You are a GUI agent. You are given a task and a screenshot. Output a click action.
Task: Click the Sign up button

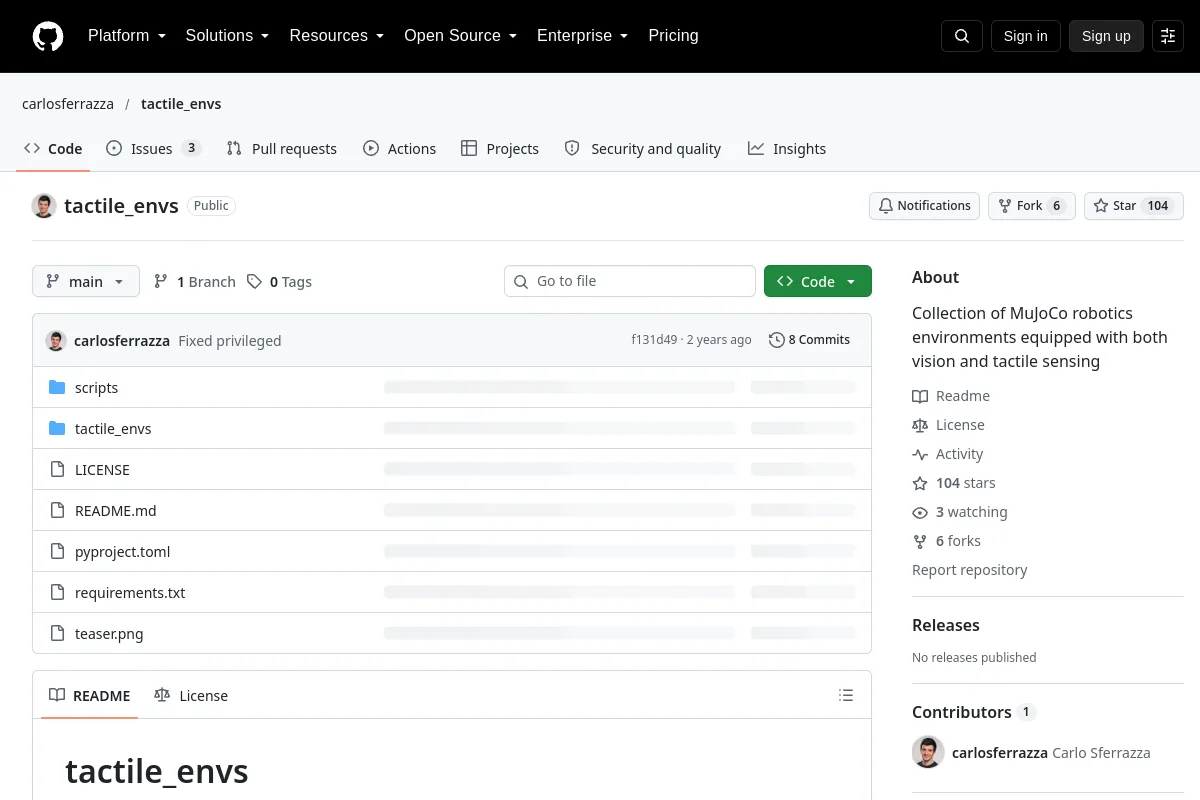(x=1106, y=36)
